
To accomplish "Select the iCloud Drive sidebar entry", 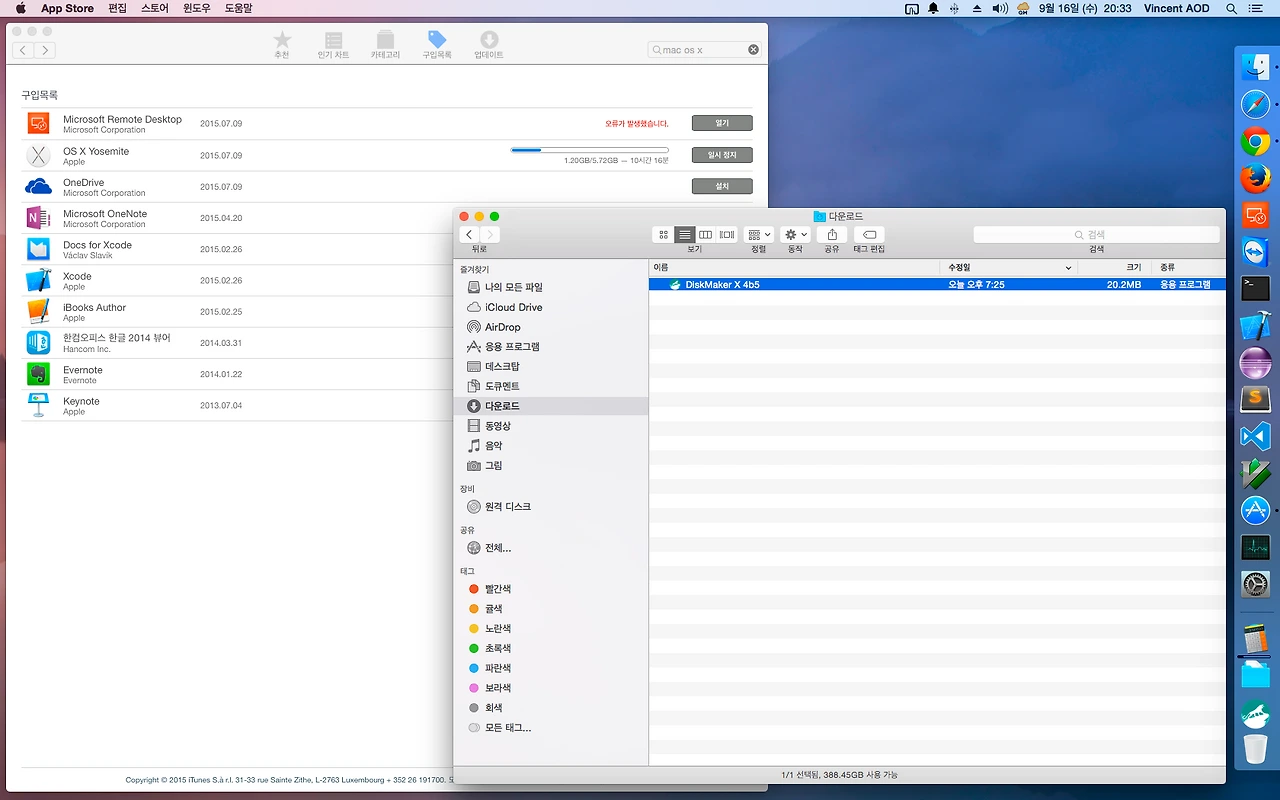I will click(x=513, y=306).
